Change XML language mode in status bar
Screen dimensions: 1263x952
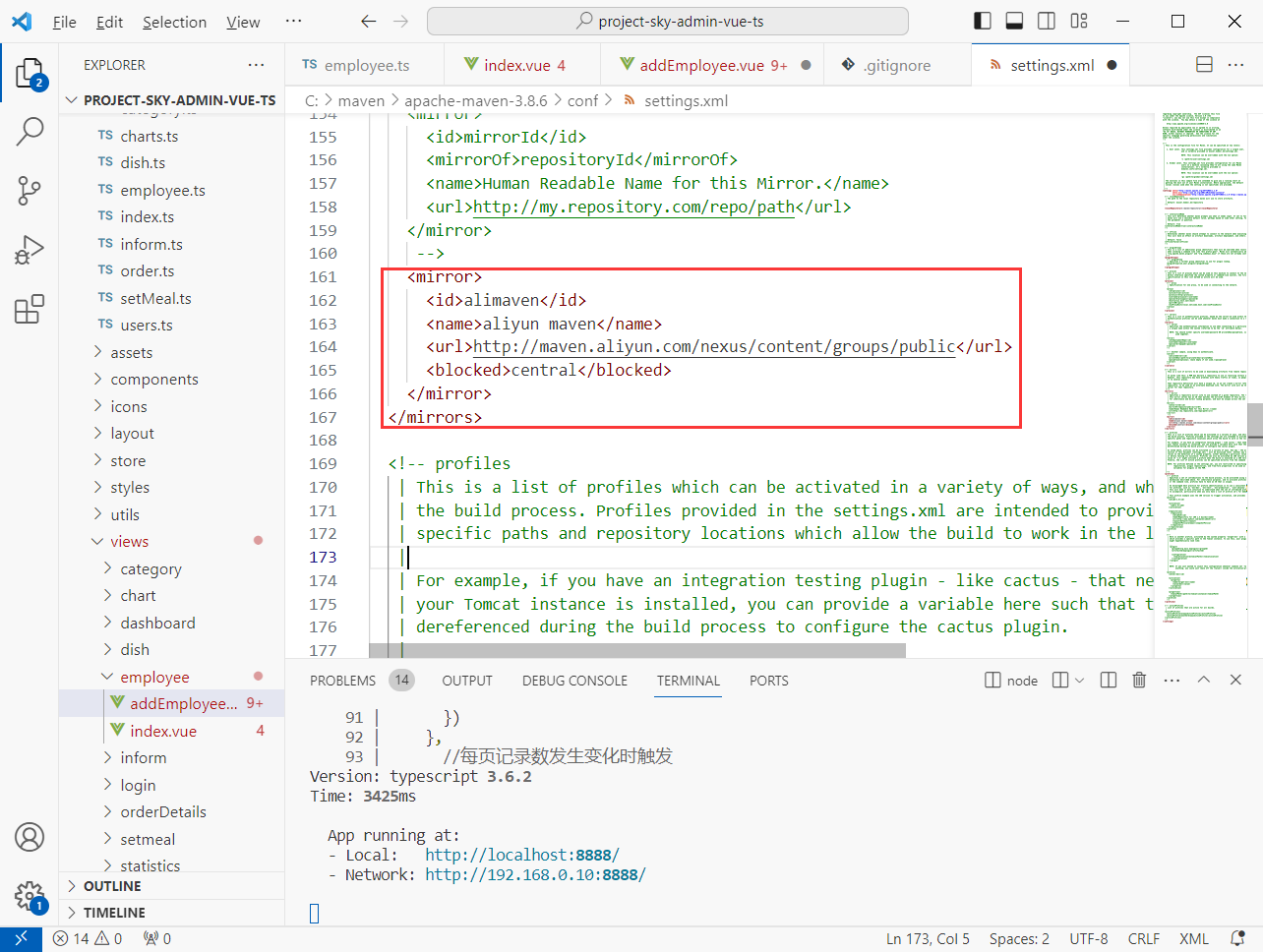1193,938
